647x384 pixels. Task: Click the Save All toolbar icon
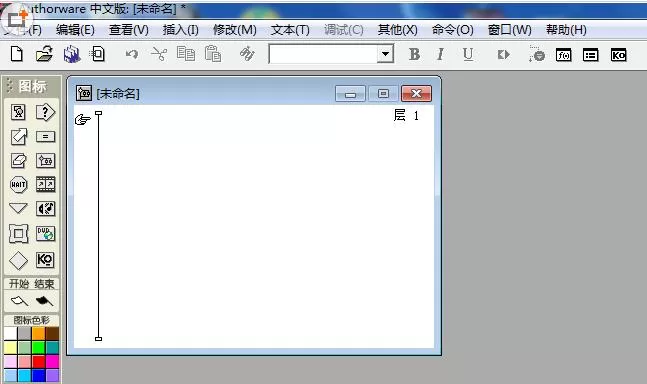[x=72, y=54]
